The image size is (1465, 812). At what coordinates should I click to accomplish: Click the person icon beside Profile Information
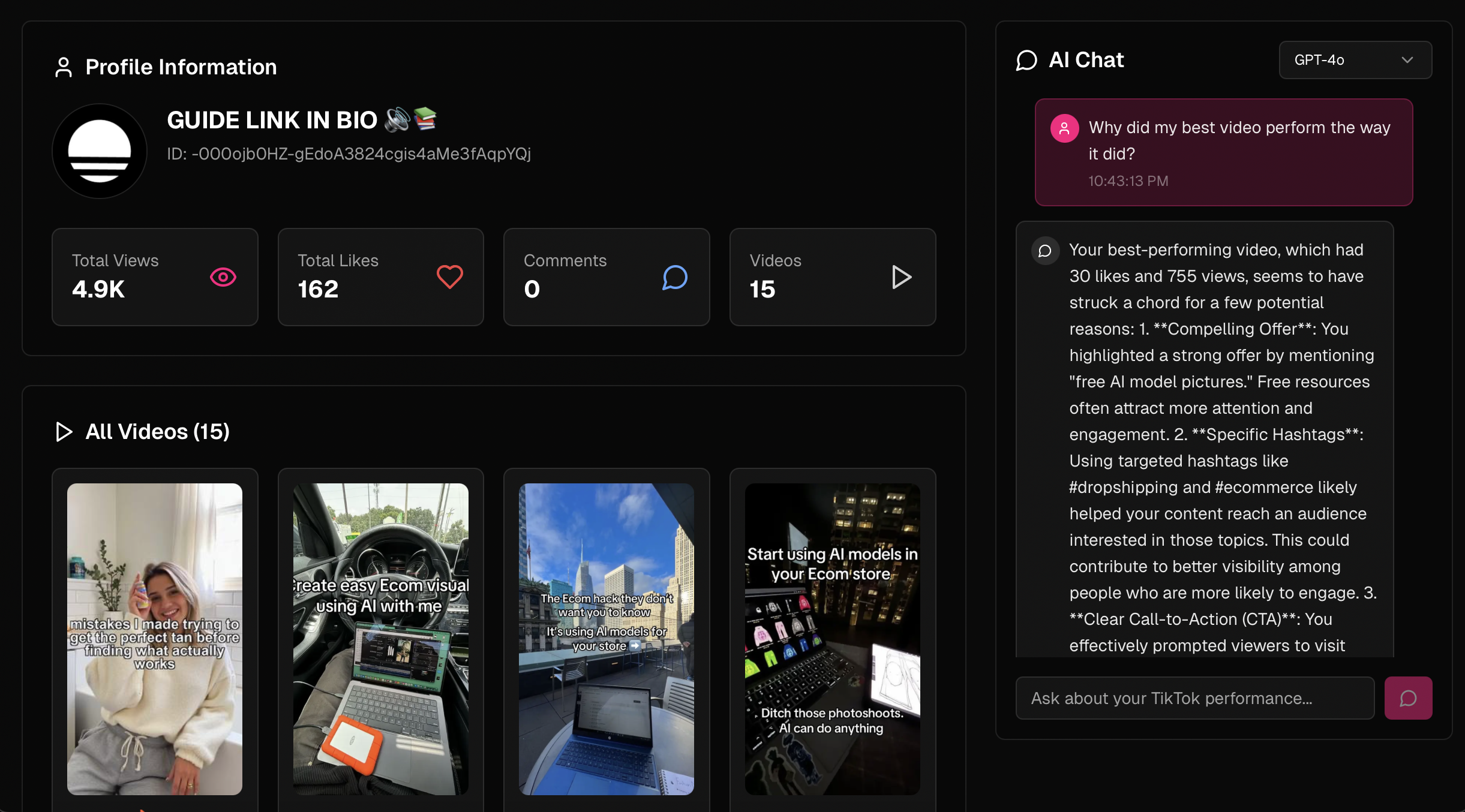point(64,67)
